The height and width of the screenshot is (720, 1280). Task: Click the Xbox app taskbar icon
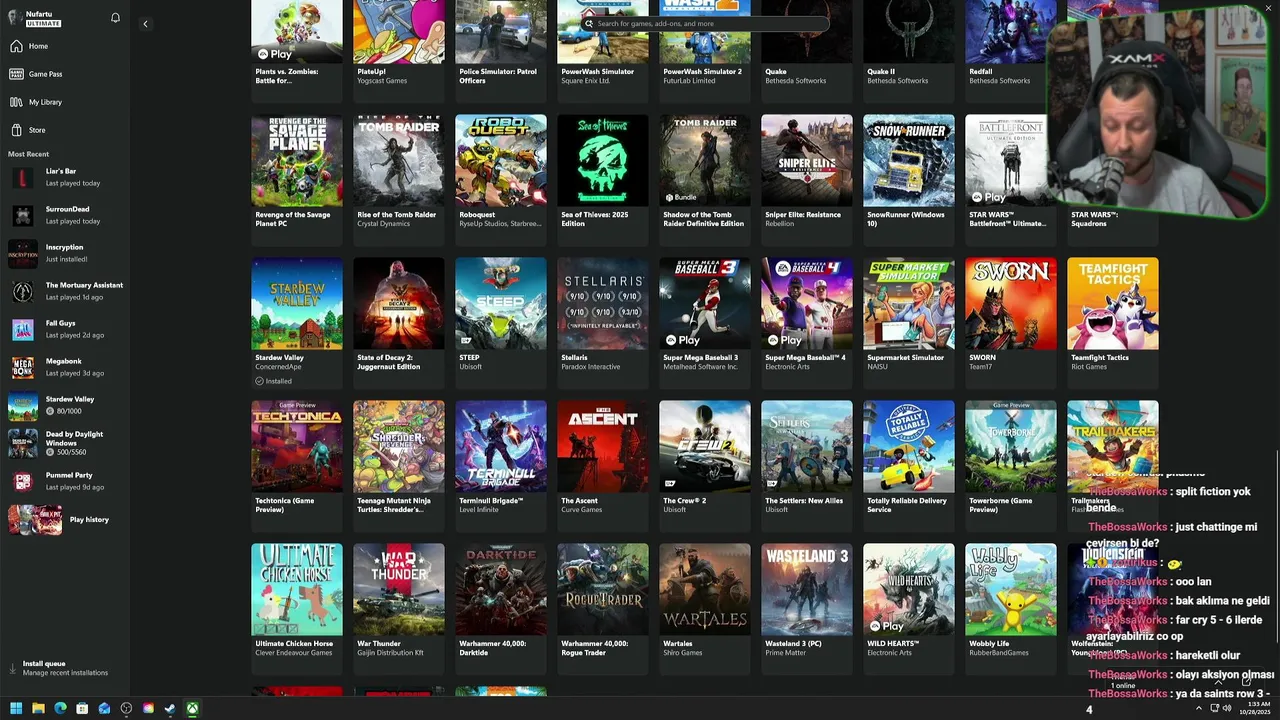192,709
